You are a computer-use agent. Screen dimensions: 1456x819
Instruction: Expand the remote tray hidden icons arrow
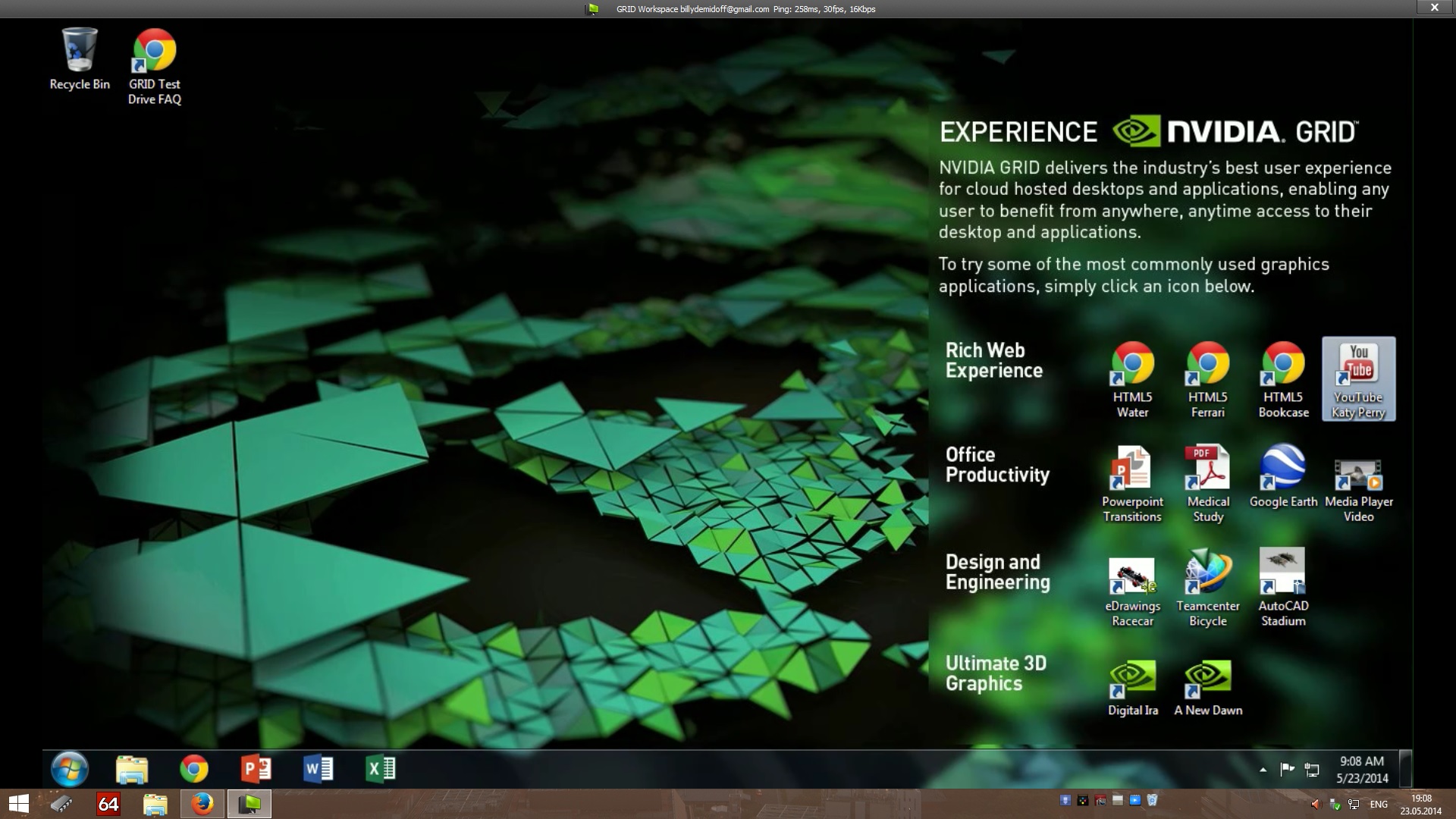[x=1263, y=770]
